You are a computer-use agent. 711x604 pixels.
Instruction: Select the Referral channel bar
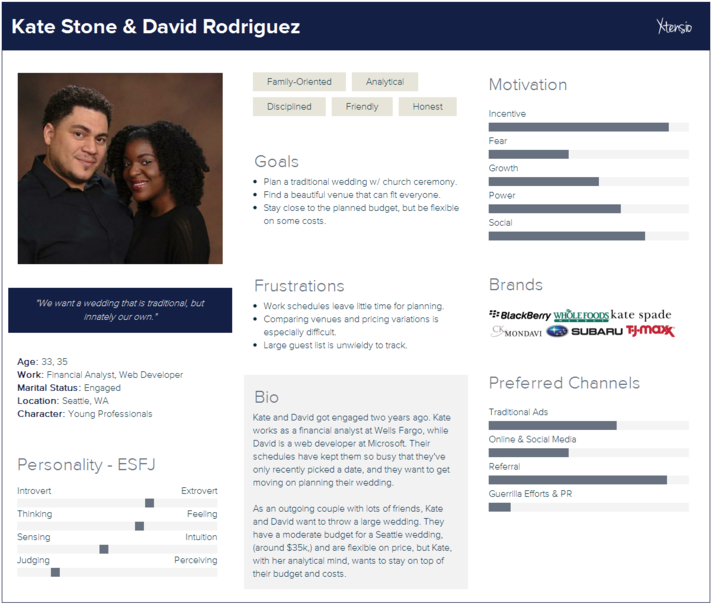[588, 480]
